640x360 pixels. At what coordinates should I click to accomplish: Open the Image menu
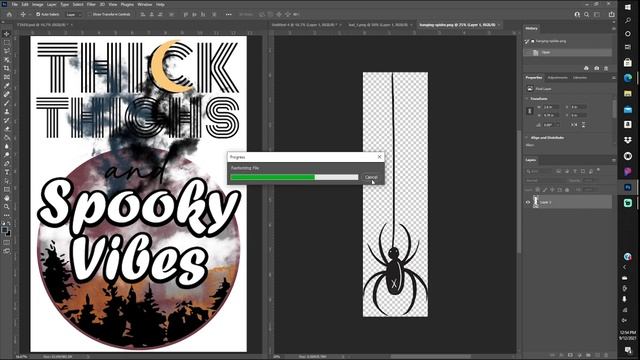pos(38,4)
